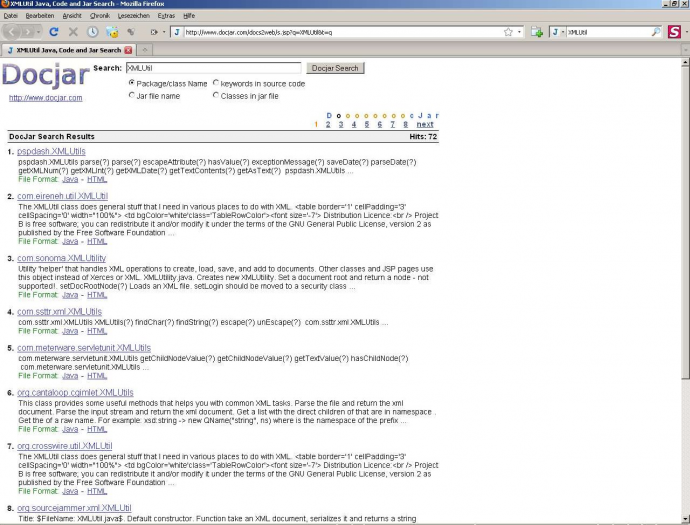690x525 pixels.
Task: Select the Classes in jar file radio
Action: pyautogui.click(x=216, y=95)
